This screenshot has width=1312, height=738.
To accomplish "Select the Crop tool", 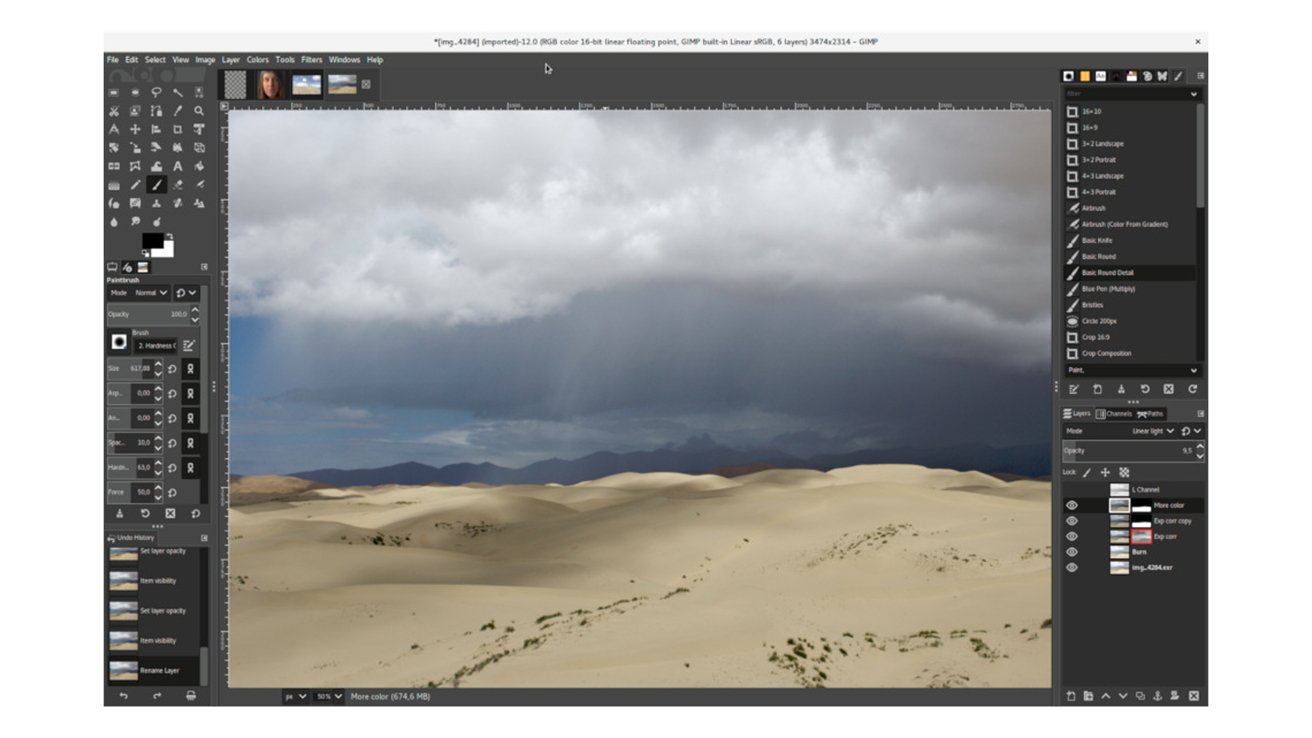I will 178,129.
